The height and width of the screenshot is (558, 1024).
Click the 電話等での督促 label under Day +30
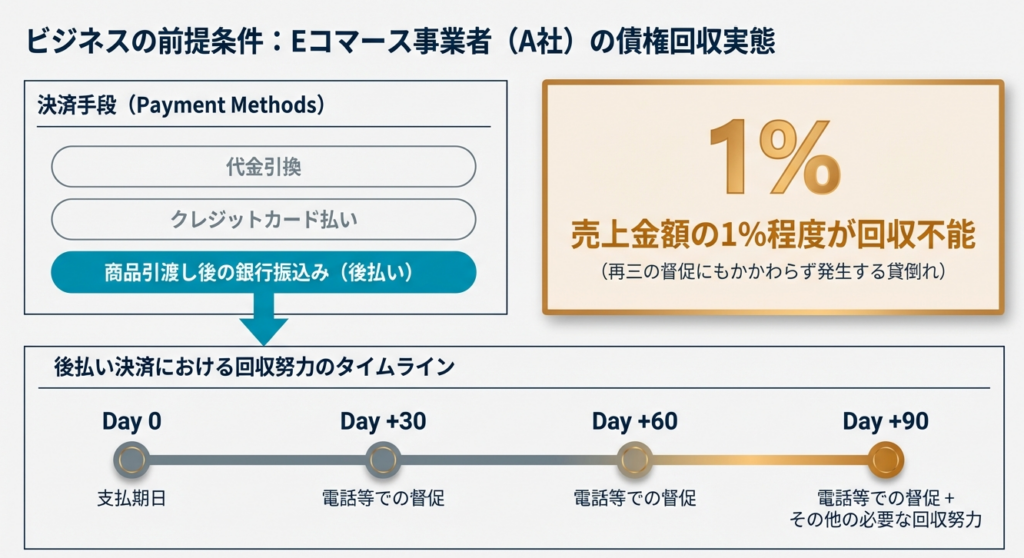(383, 497)
